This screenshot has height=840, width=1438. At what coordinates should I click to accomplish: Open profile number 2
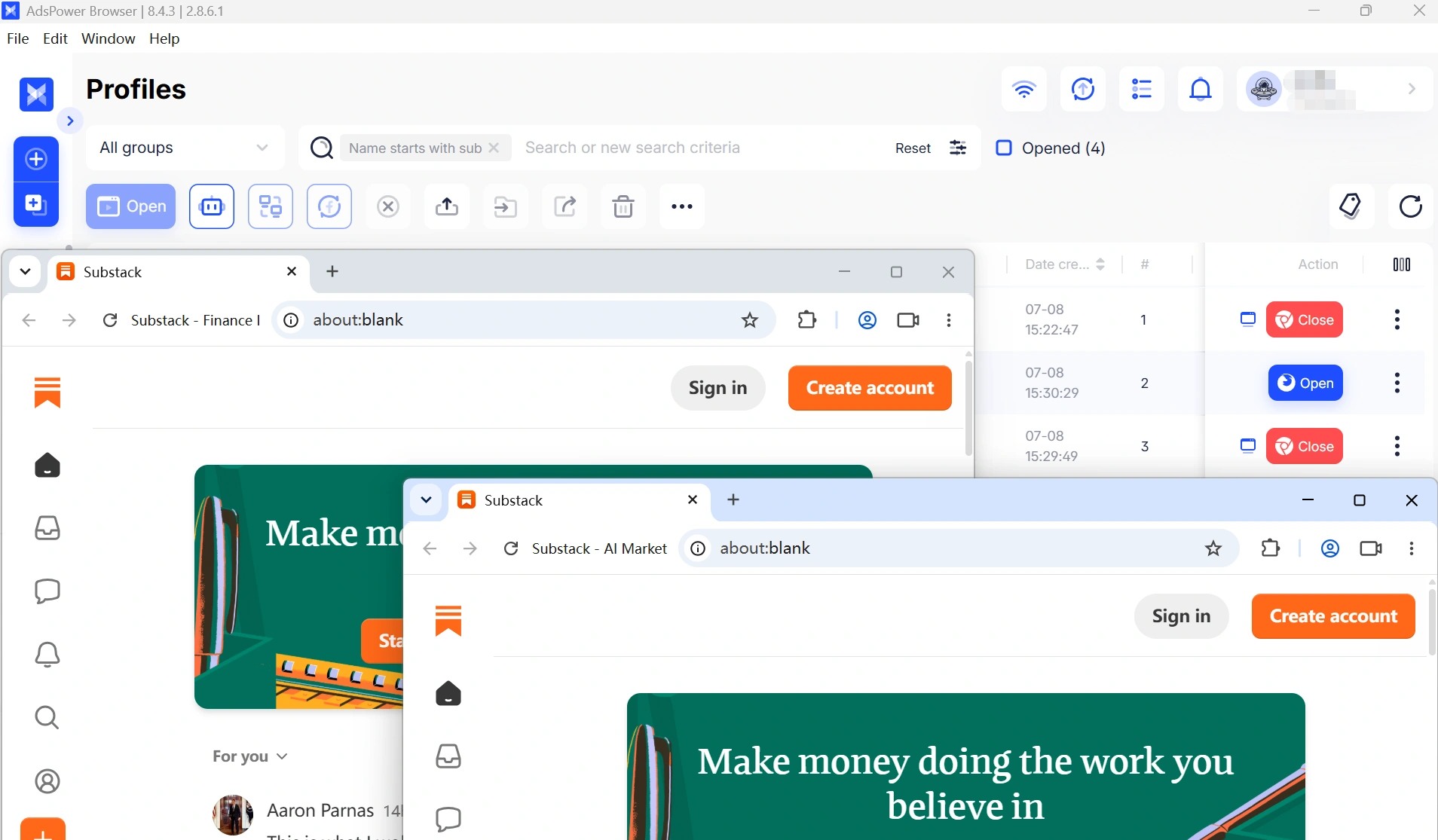click(1305, 383)
